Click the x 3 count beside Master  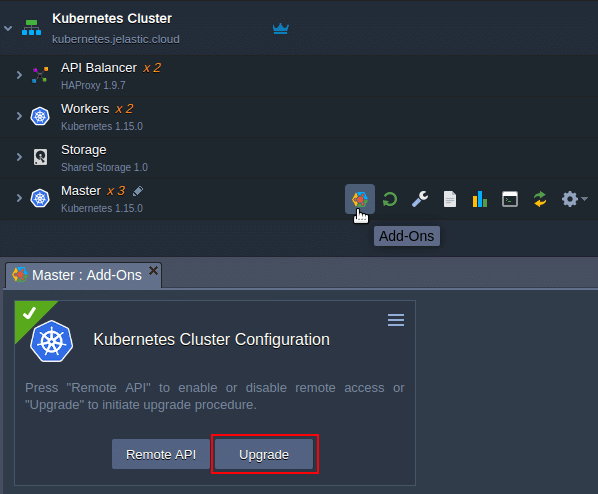pyautogui.click(x=116, y=191)
